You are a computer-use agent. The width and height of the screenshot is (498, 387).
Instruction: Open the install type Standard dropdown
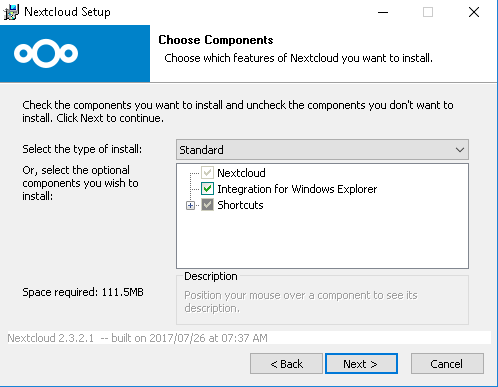pyautogui.click(x=322, y=150)
